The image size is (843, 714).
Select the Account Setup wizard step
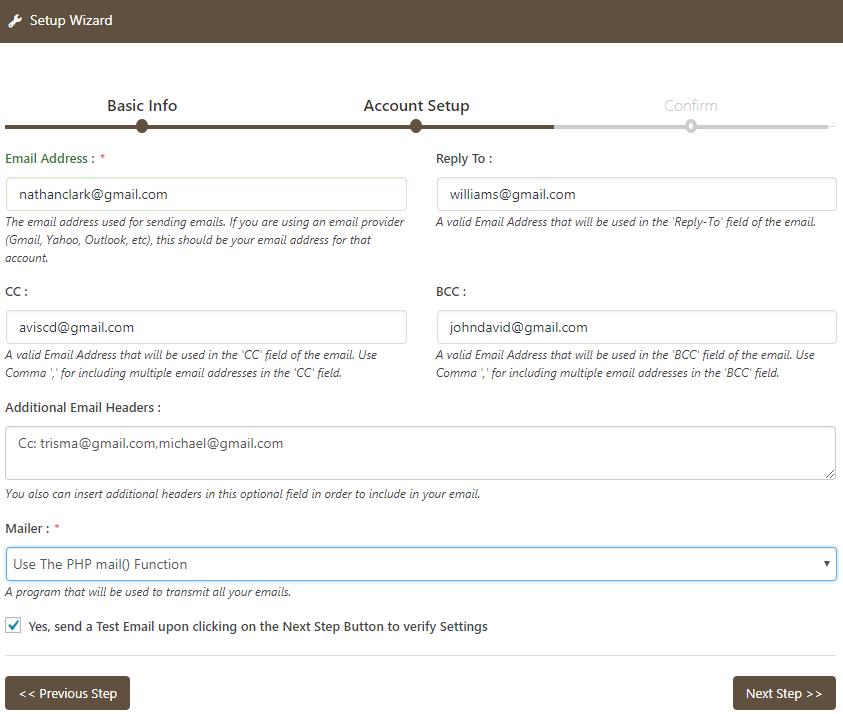point(416,106)
